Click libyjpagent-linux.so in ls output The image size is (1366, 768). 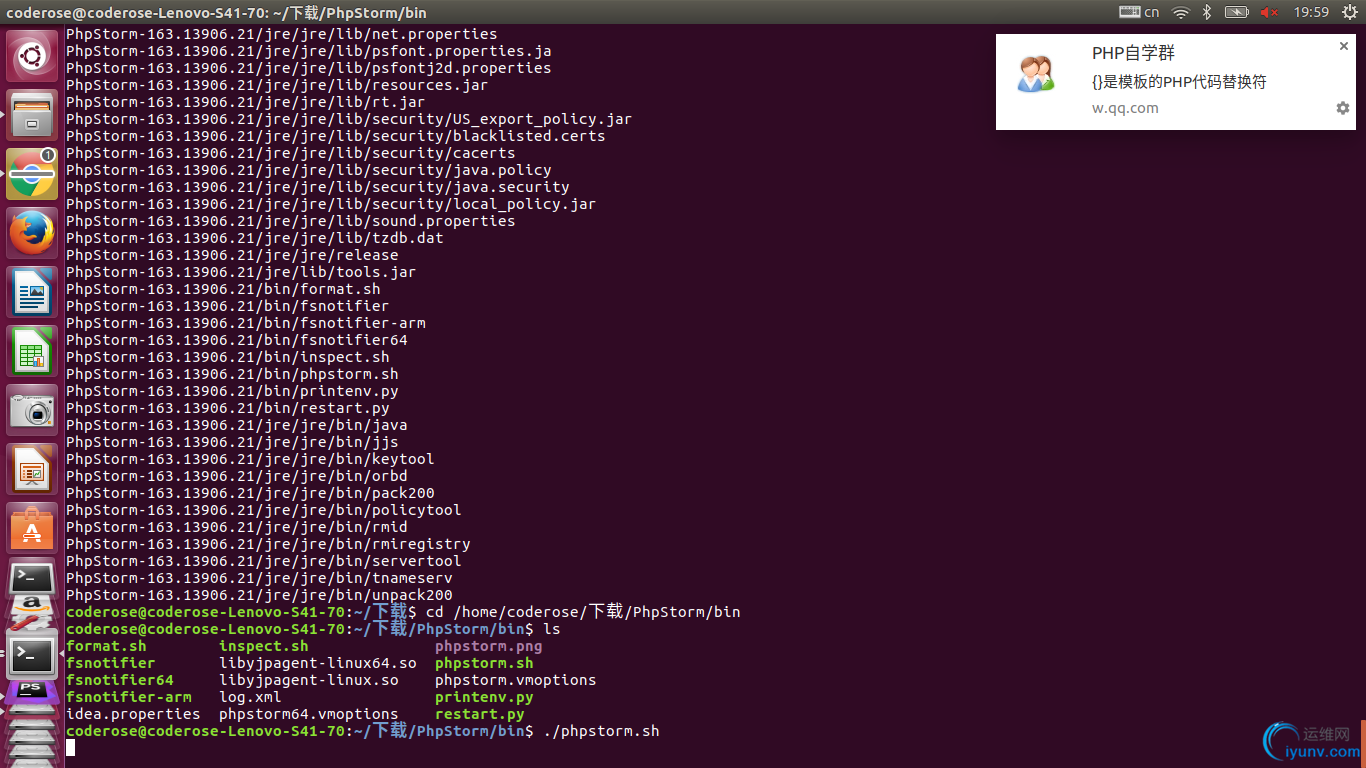tap(309, 680)
